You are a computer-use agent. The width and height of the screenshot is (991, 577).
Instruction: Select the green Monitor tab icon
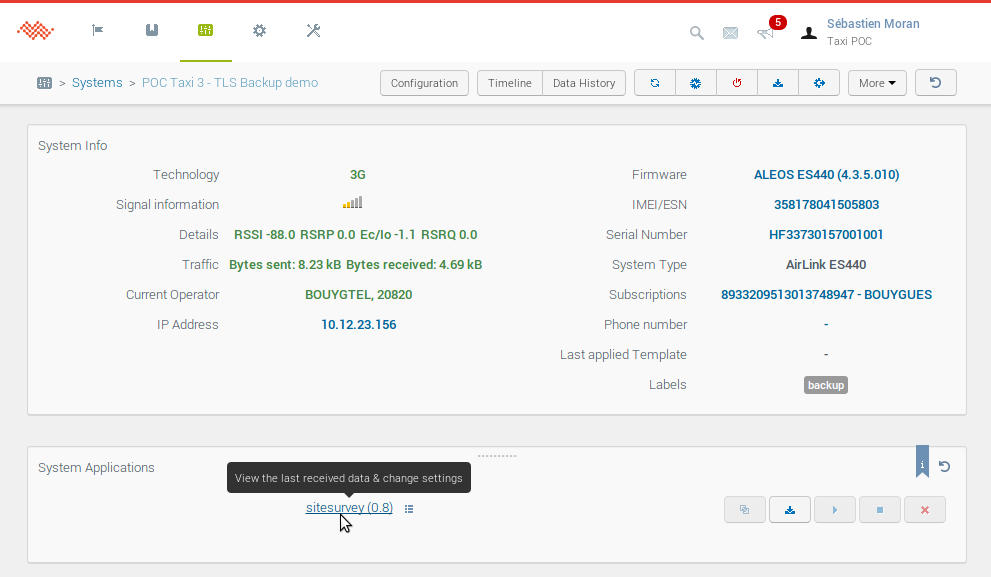point(205,30)
